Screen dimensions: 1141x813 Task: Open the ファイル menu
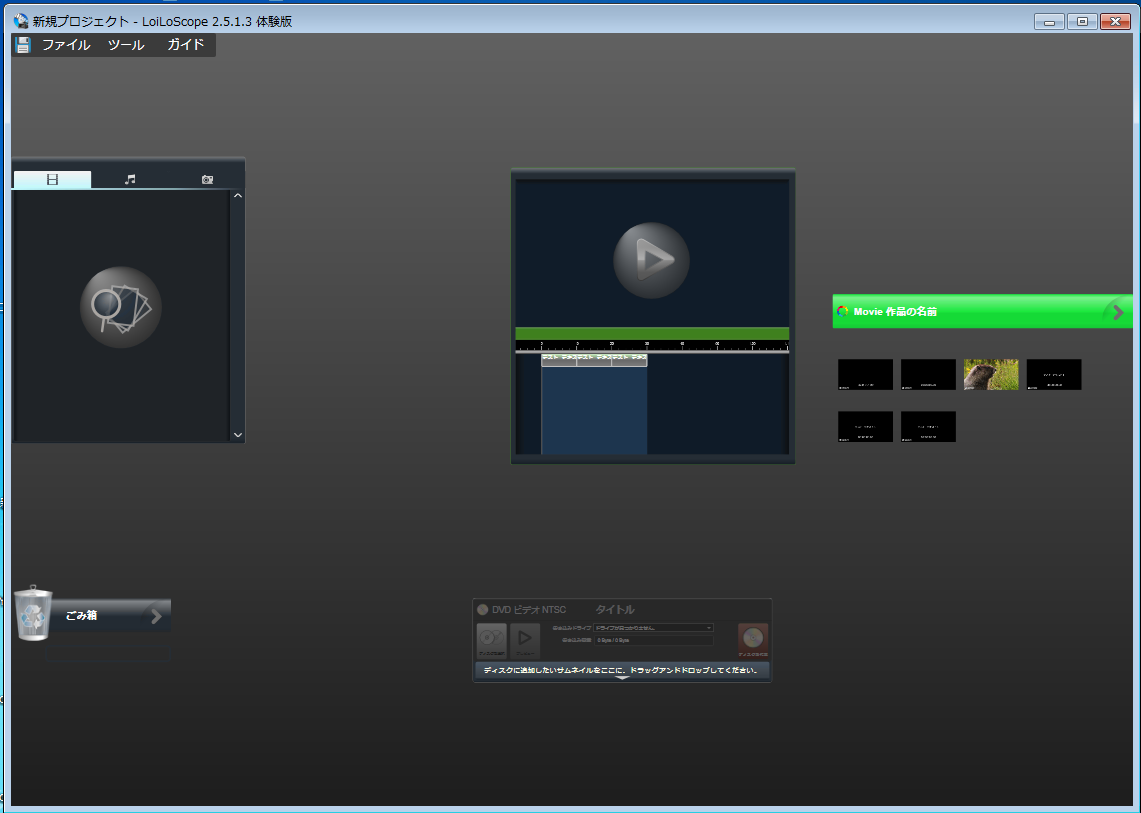pos(66,45)
